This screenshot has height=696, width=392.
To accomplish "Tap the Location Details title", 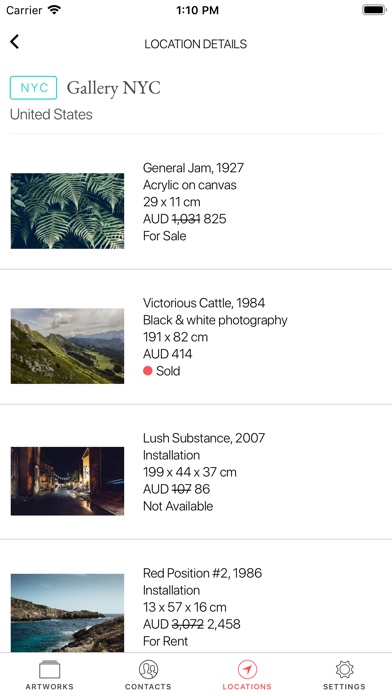I will [x=196, y=44].
